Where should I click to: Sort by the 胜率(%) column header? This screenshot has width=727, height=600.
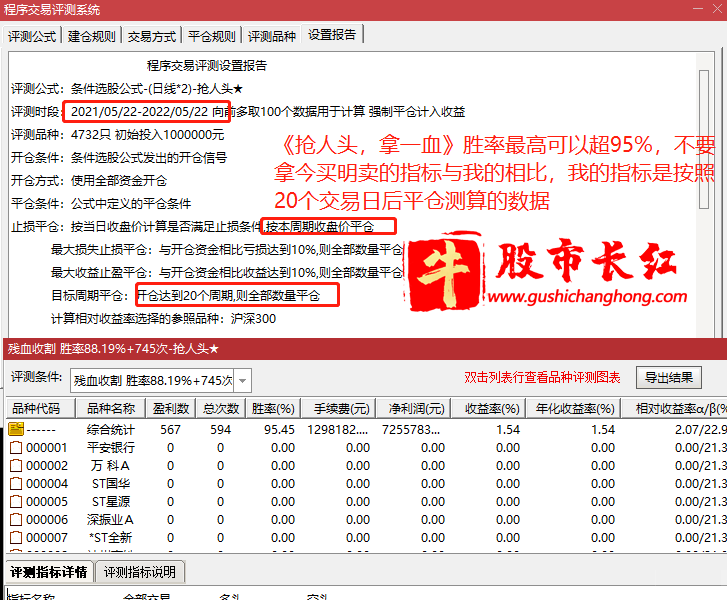tap(272, 408)
